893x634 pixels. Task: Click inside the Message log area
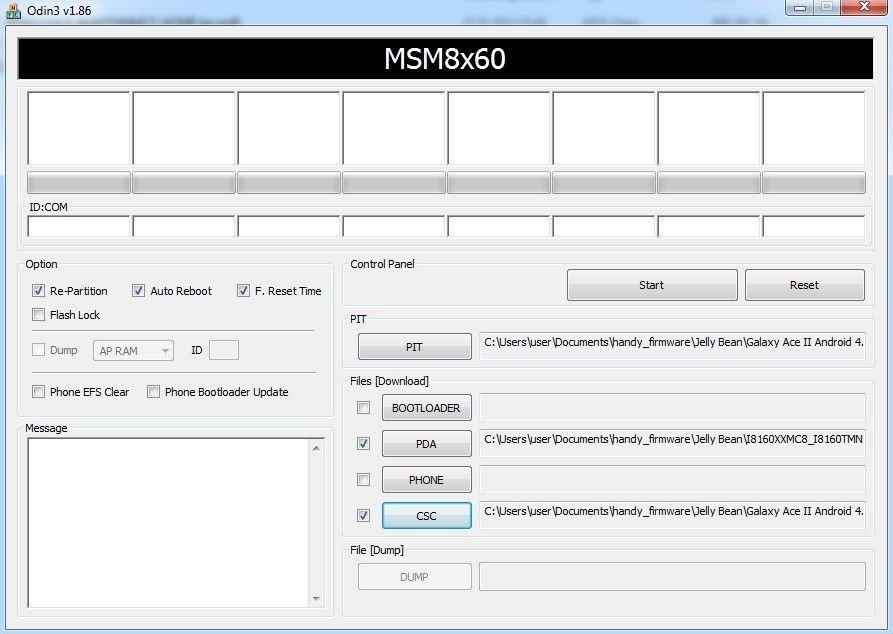pyautogui.click(x=169, y=523)
